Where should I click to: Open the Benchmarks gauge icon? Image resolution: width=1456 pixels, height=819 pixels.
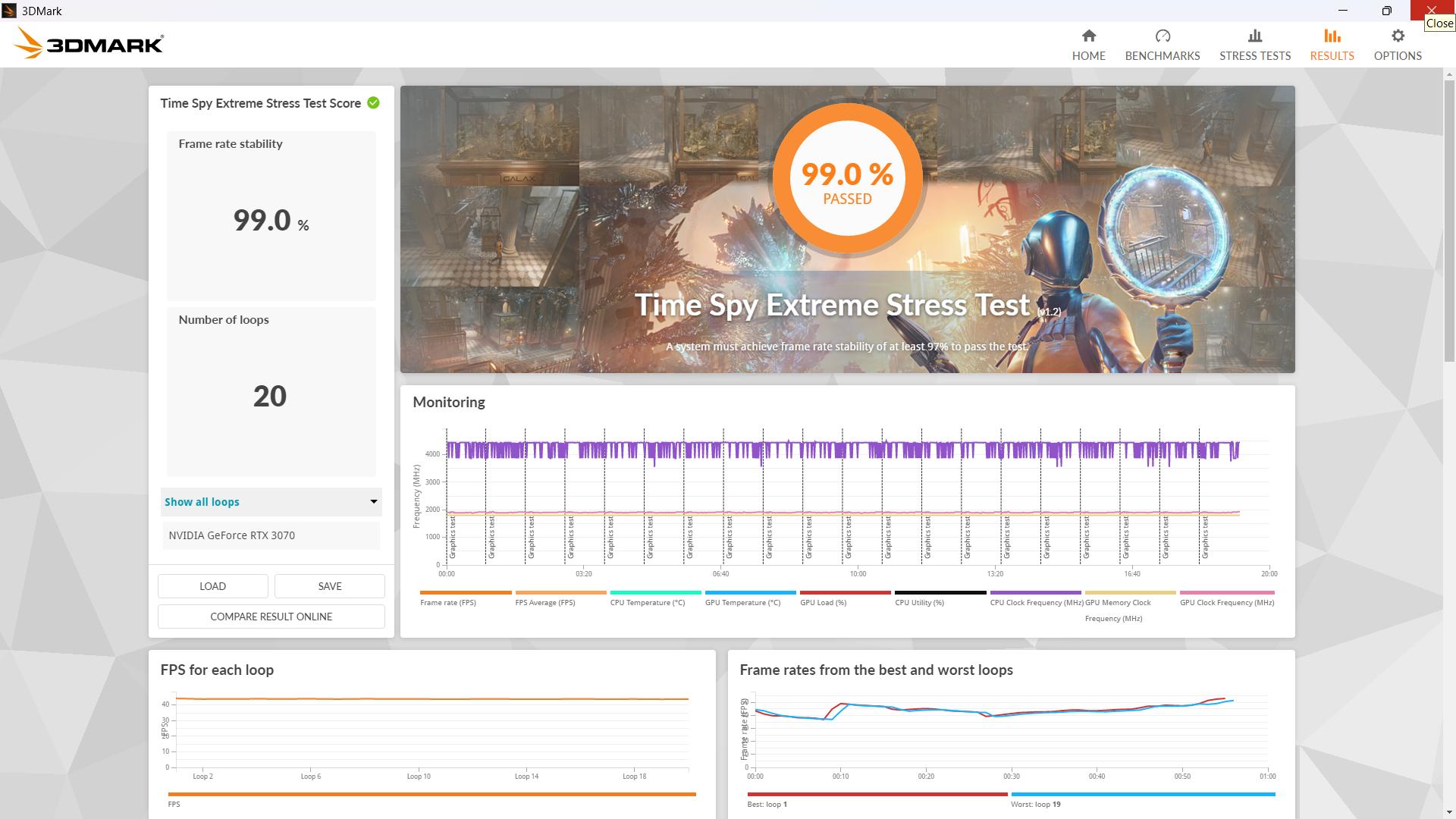point(1163,36)
